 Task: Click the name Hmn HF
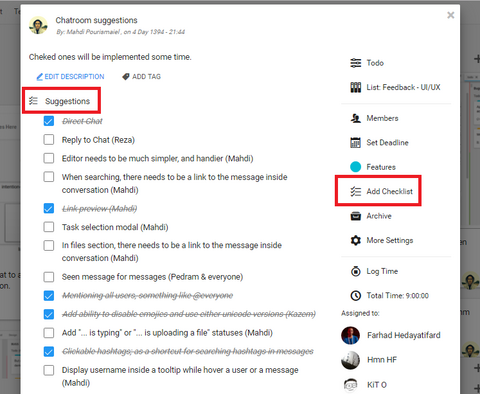coord(382,360)
